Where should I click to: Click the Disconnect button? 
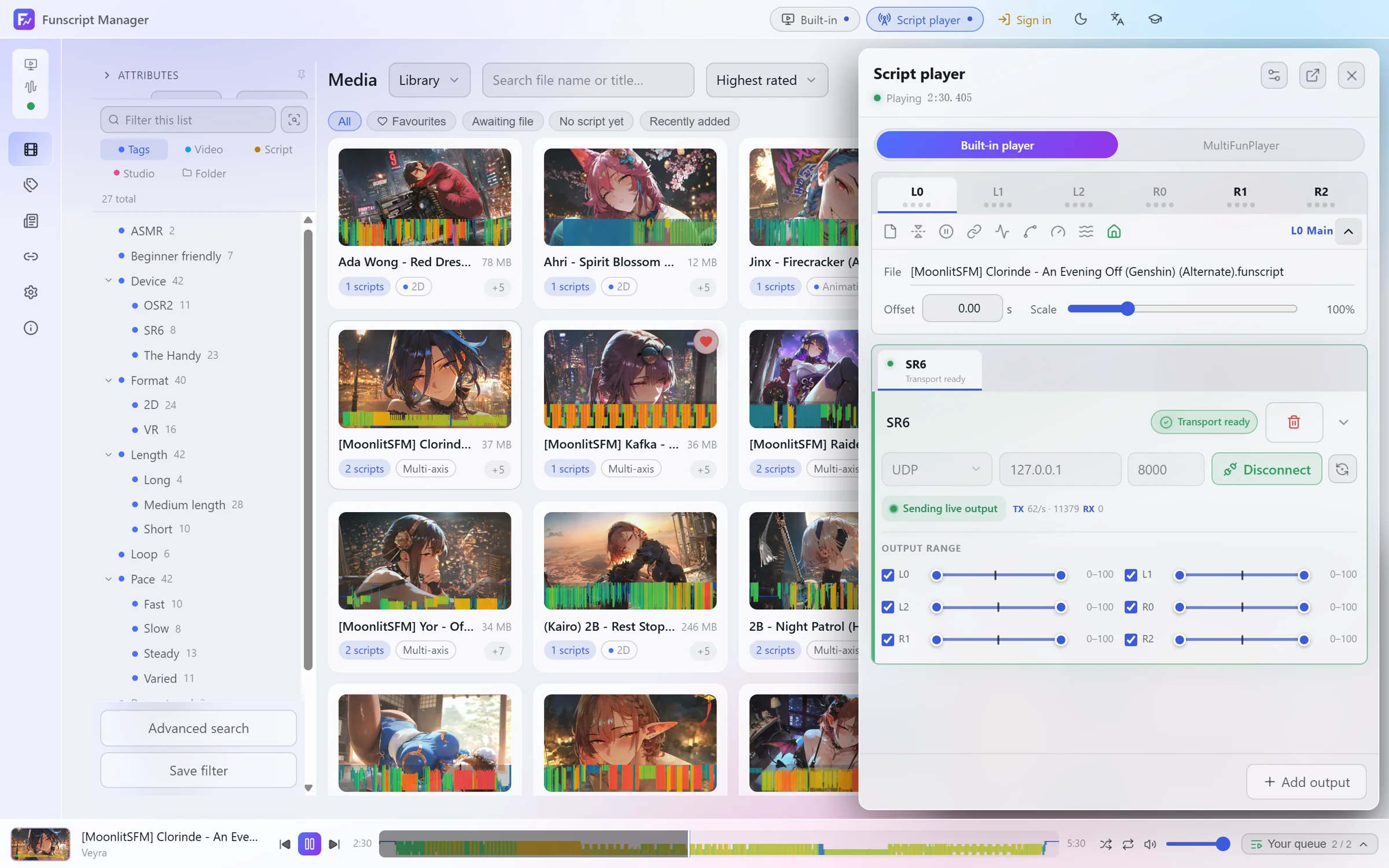click(1267, 469)
